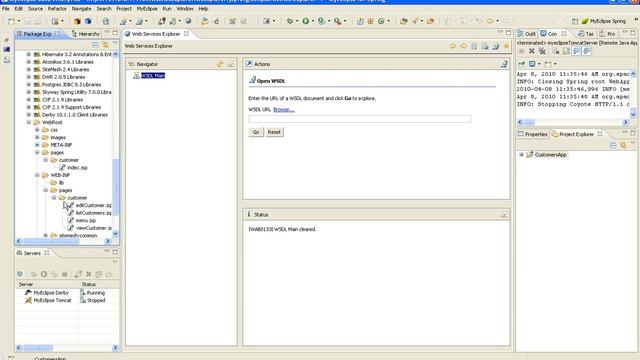Switch to MyEclipse Spring perspective

point(604,21)
